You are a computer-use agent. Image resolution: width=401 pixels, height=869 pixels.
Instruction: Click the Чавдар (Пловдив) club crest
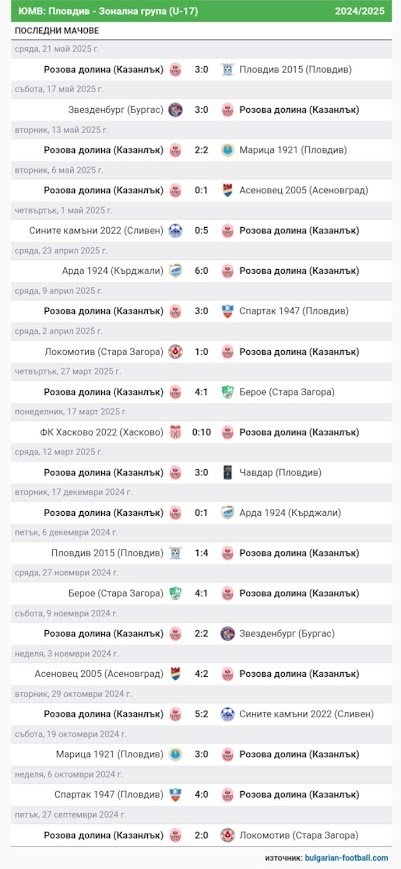coord(227,472)
